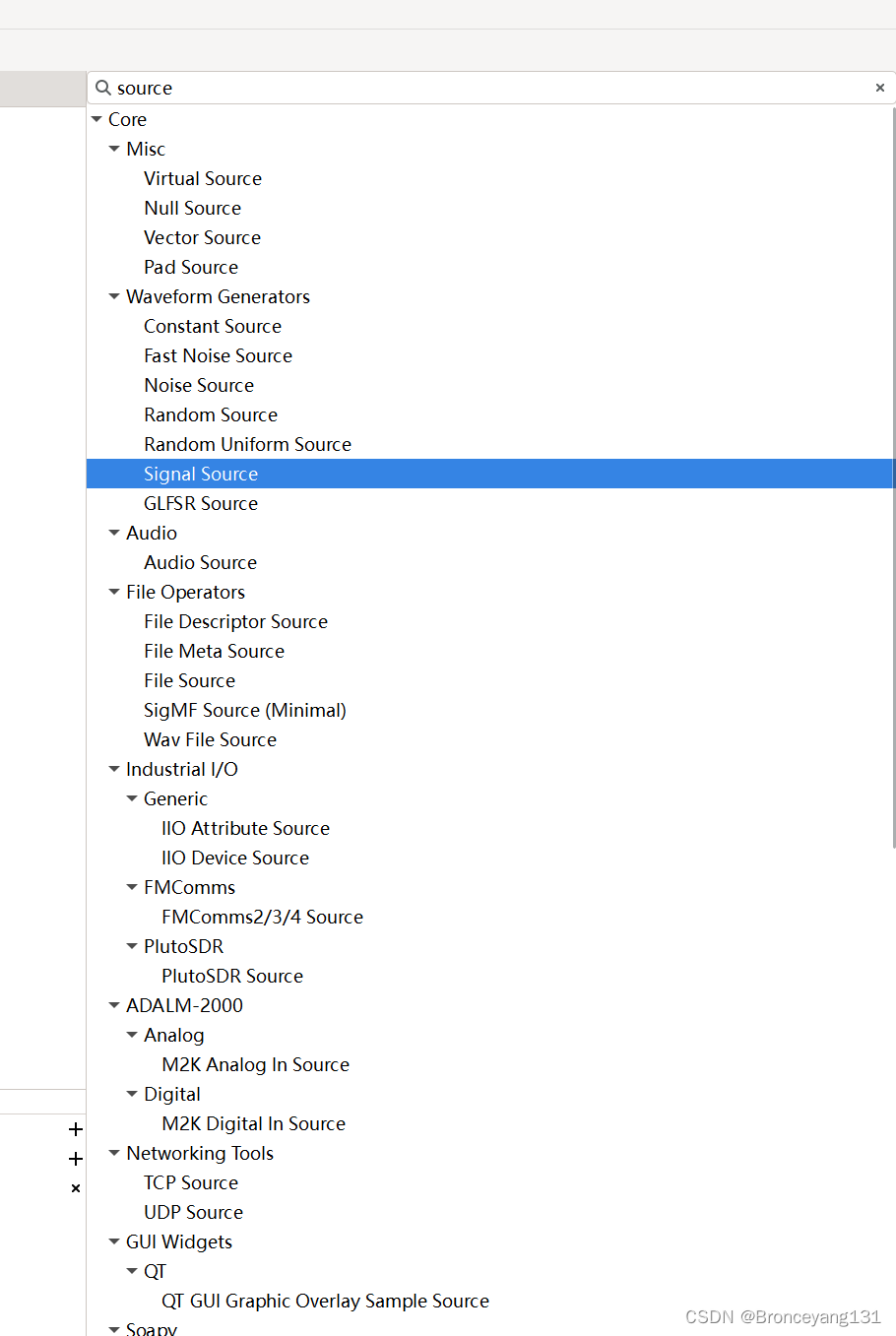Screen dimensions: 896x1336
Task: Select the Virtual Source block
Action: click(203, 178)
